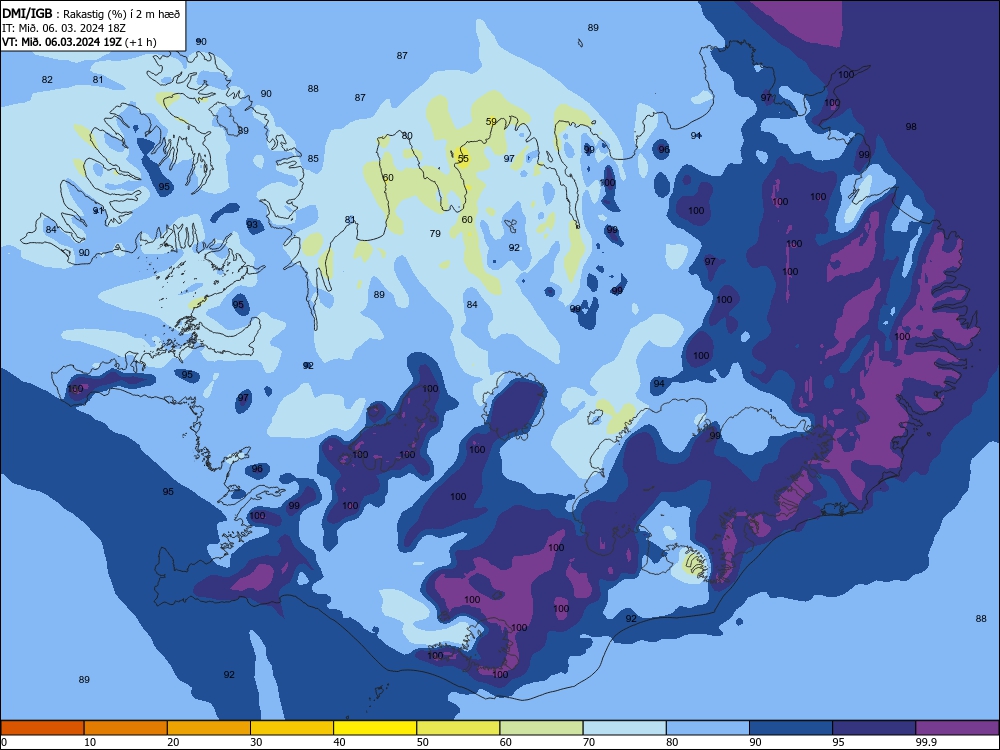Click the '93' humidity value on the map
The image size is (1000, 750).
[252, 224]
